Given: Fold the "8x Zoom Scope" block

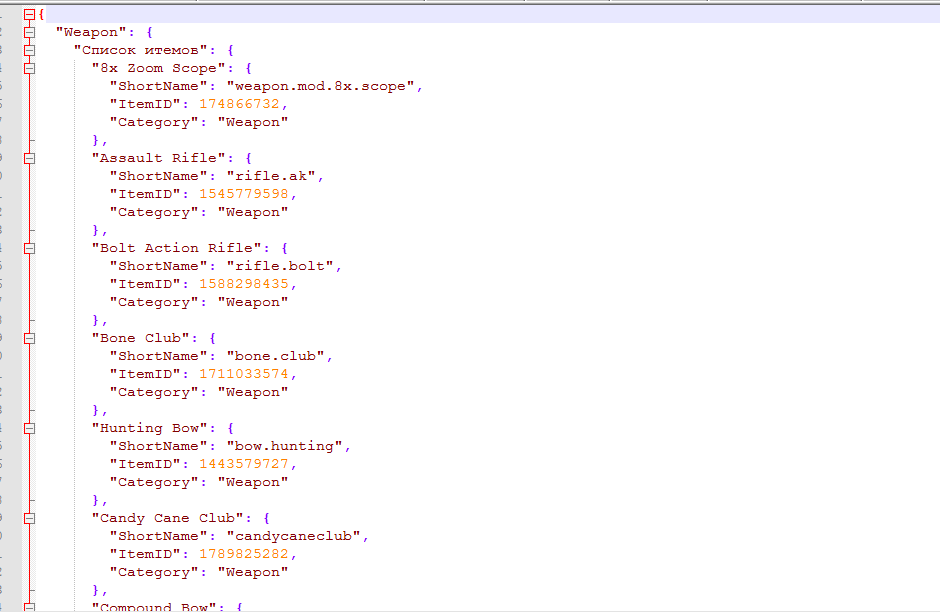Looking at the screenshot, I should [29, 68].
